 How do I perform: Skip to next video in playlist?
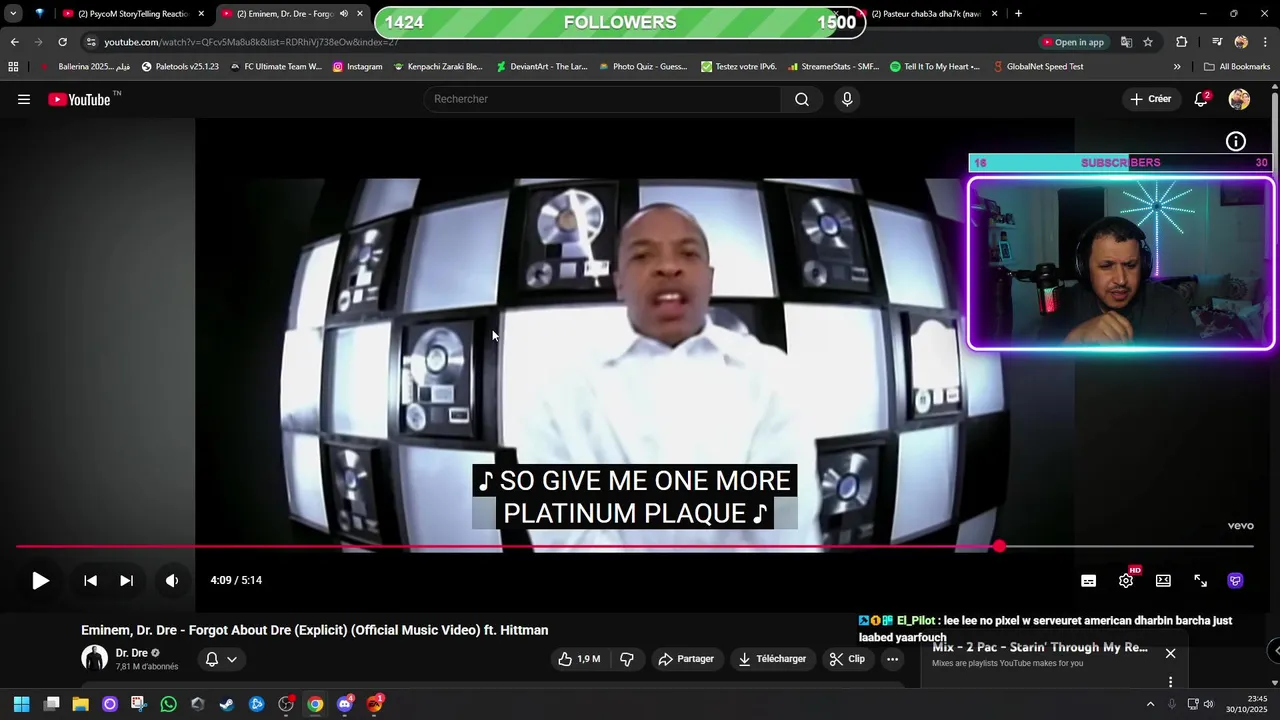tap(126, 580)
